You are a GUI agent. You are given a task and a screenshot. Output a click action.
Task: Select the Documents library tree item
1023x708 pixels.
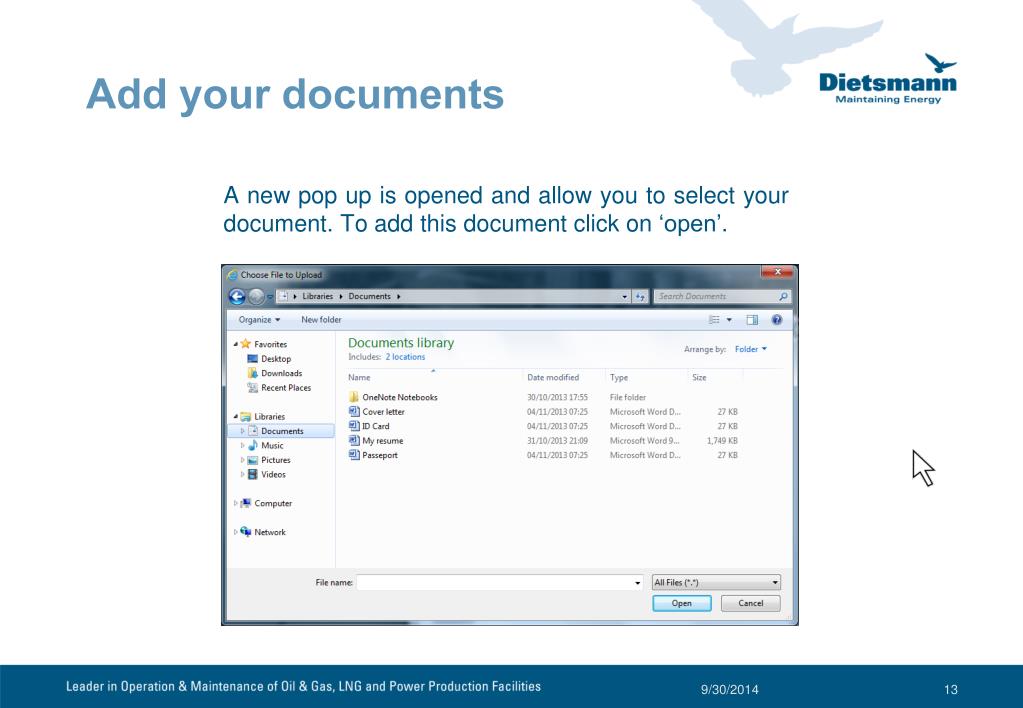282,431
